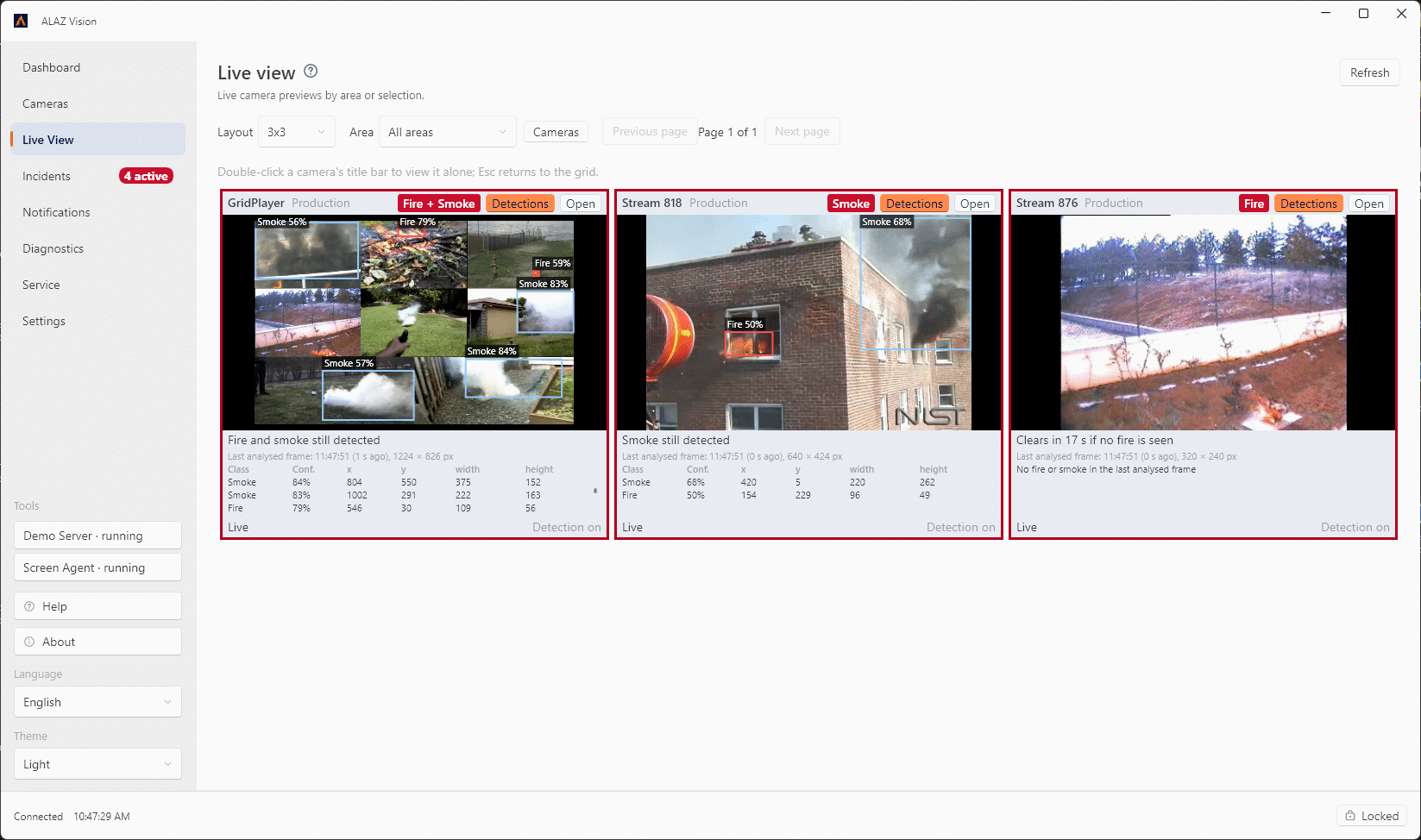This screenshot has height=840, width=1421.
Task: Open the Stream 876 camera
Action: pyautogui.click(x=1369, y=204)
